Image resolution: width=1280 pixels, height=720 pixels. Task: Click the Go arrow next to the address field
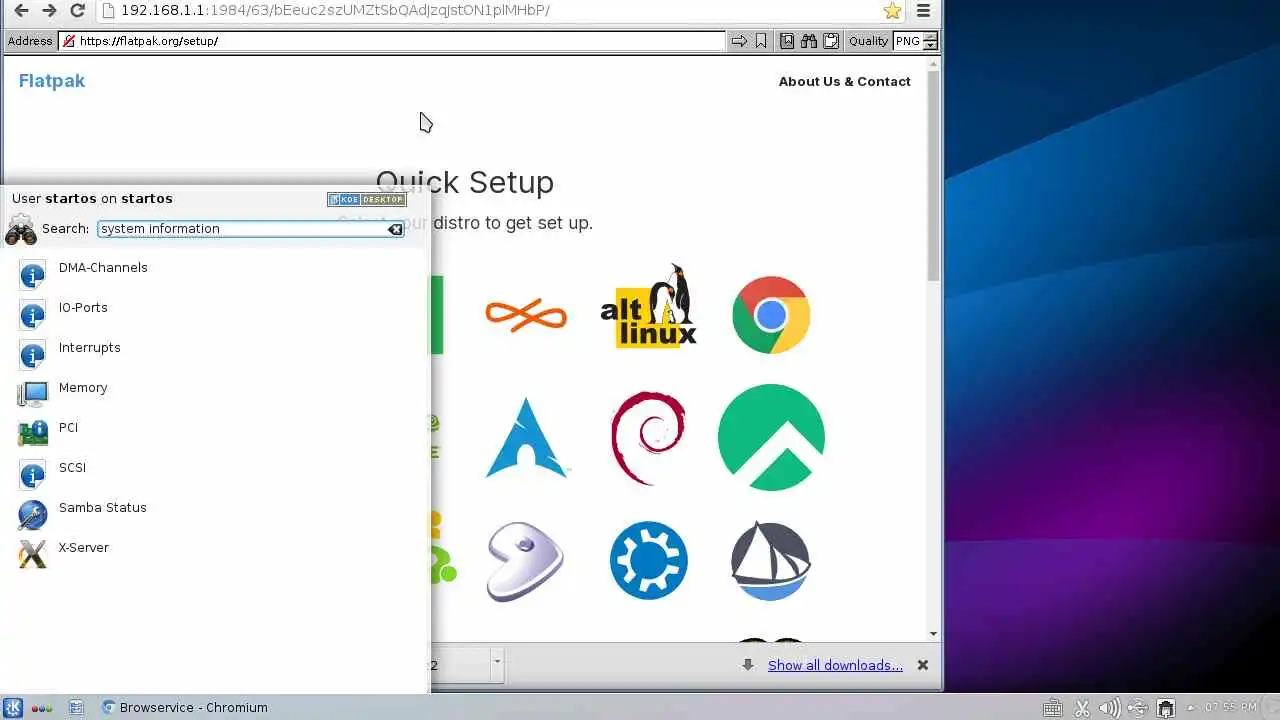click(x=739, y=41)
